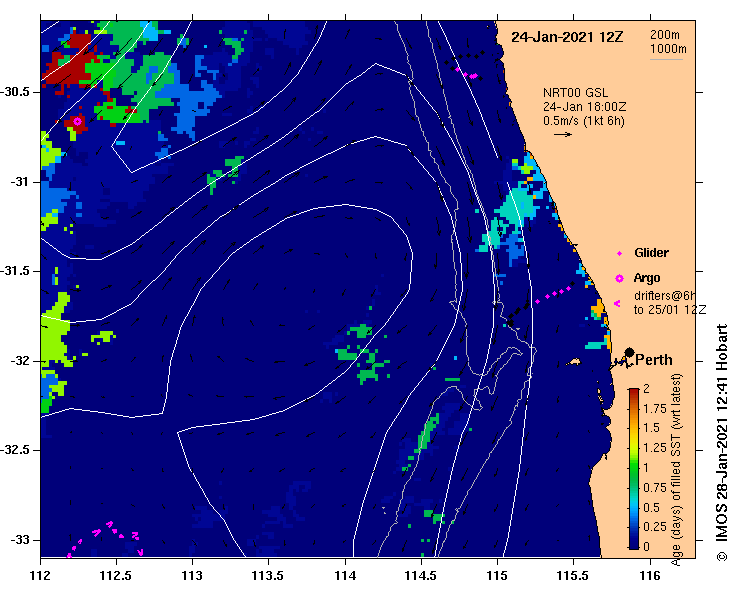Click the latitude axis label '-31.5'
This screenshot has height=592, width=739.
15,271
